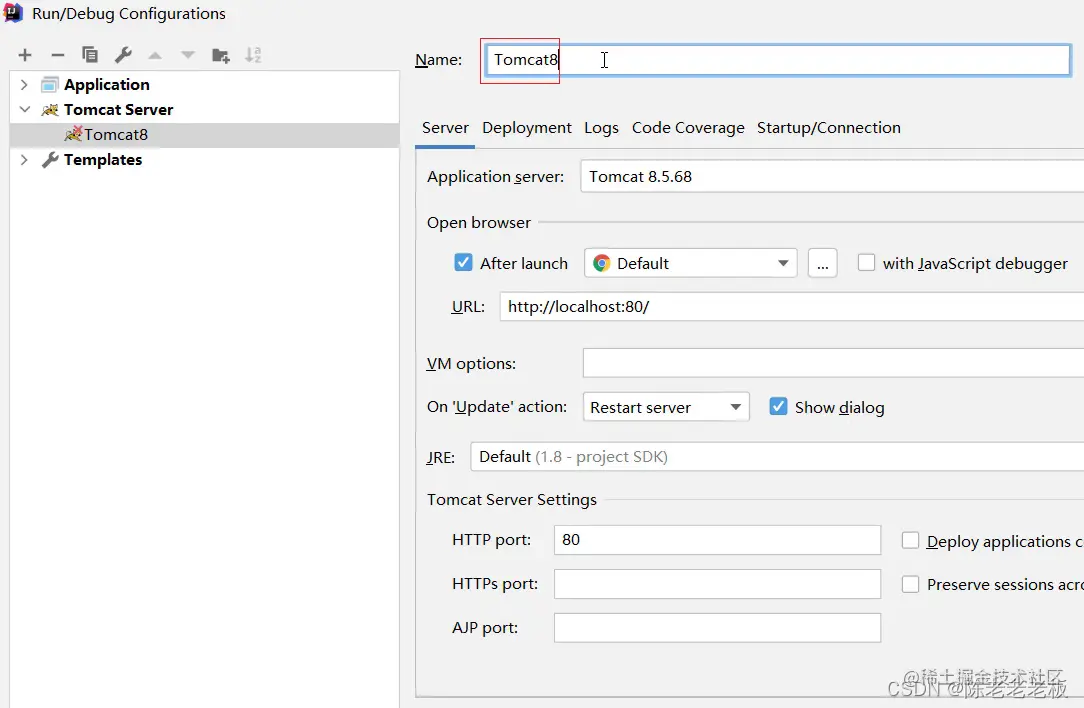Viewport: 1084px width, 708px height.
Task: Click the 'Open browser' section label
Action: (x=479, y=223)
